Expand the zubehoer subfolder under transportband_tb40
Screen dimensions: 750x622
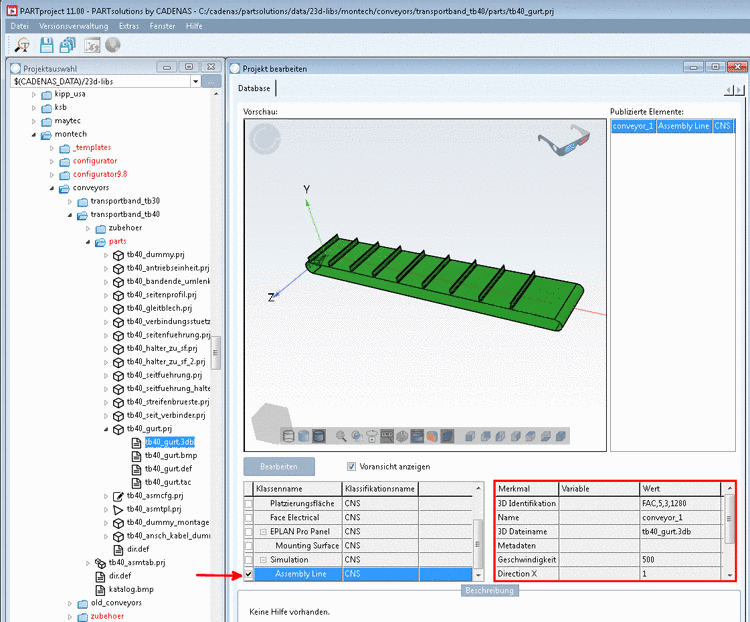[88, 228]
